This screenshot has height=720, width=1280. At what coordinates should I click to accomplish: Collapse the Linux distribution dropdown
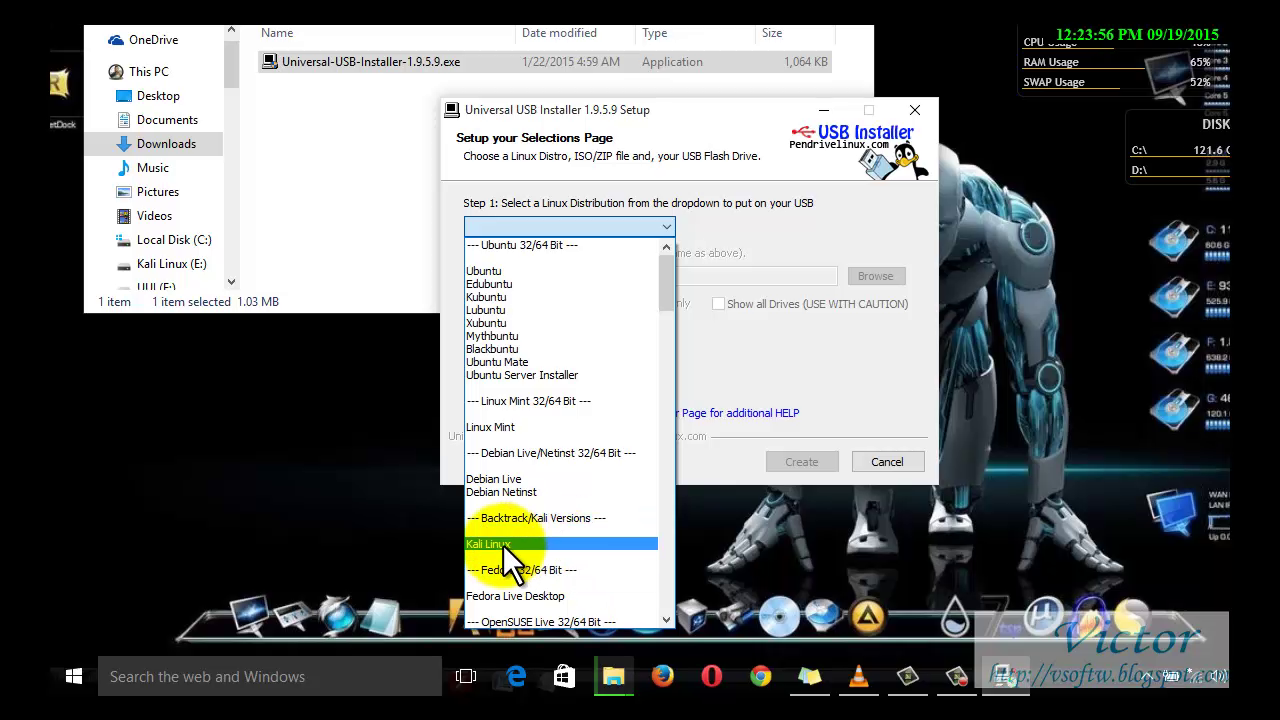point(666,227)
